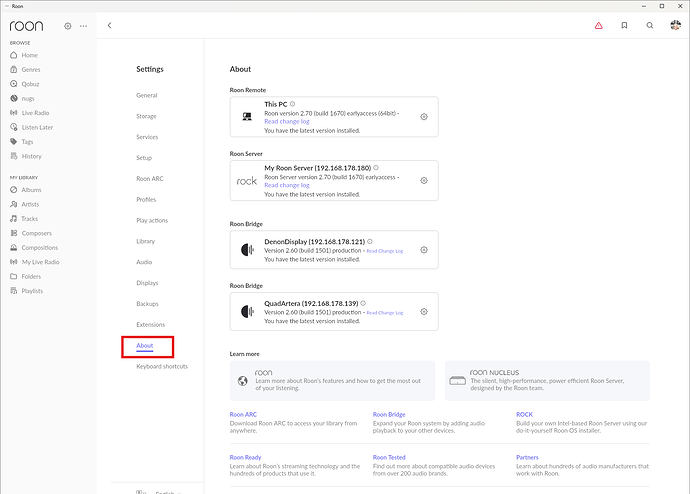Open Listen Later in sidebar
This screenshot has width=690, height=494.
tap(32, 127)
